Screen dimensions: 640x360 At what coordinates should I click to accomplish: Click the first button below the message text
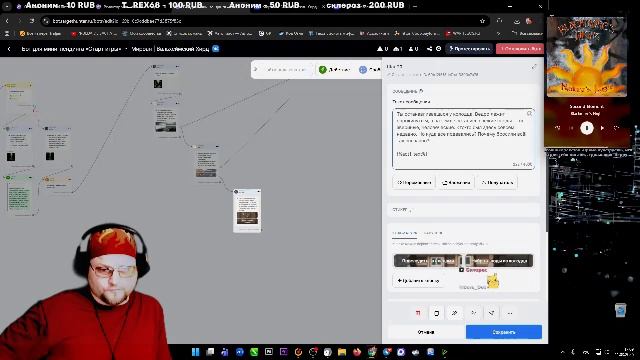tap(414, 182)
